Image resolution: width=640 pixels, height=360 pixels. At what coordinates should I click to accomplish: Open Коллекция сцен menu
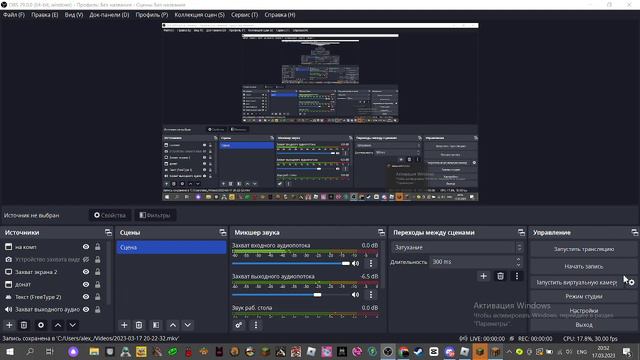[x=200, y=15]
